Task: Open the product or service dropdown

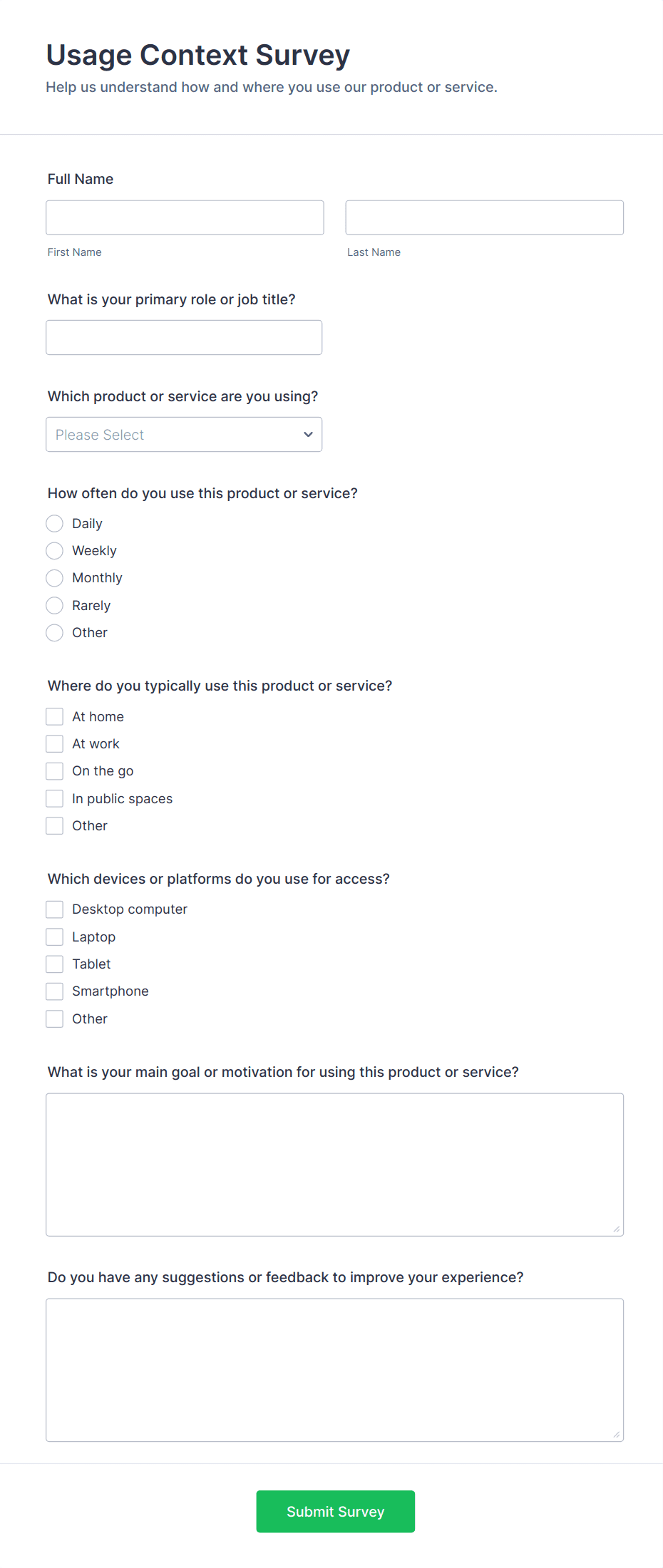Action: pyautogui.click(x=184, y=435)
